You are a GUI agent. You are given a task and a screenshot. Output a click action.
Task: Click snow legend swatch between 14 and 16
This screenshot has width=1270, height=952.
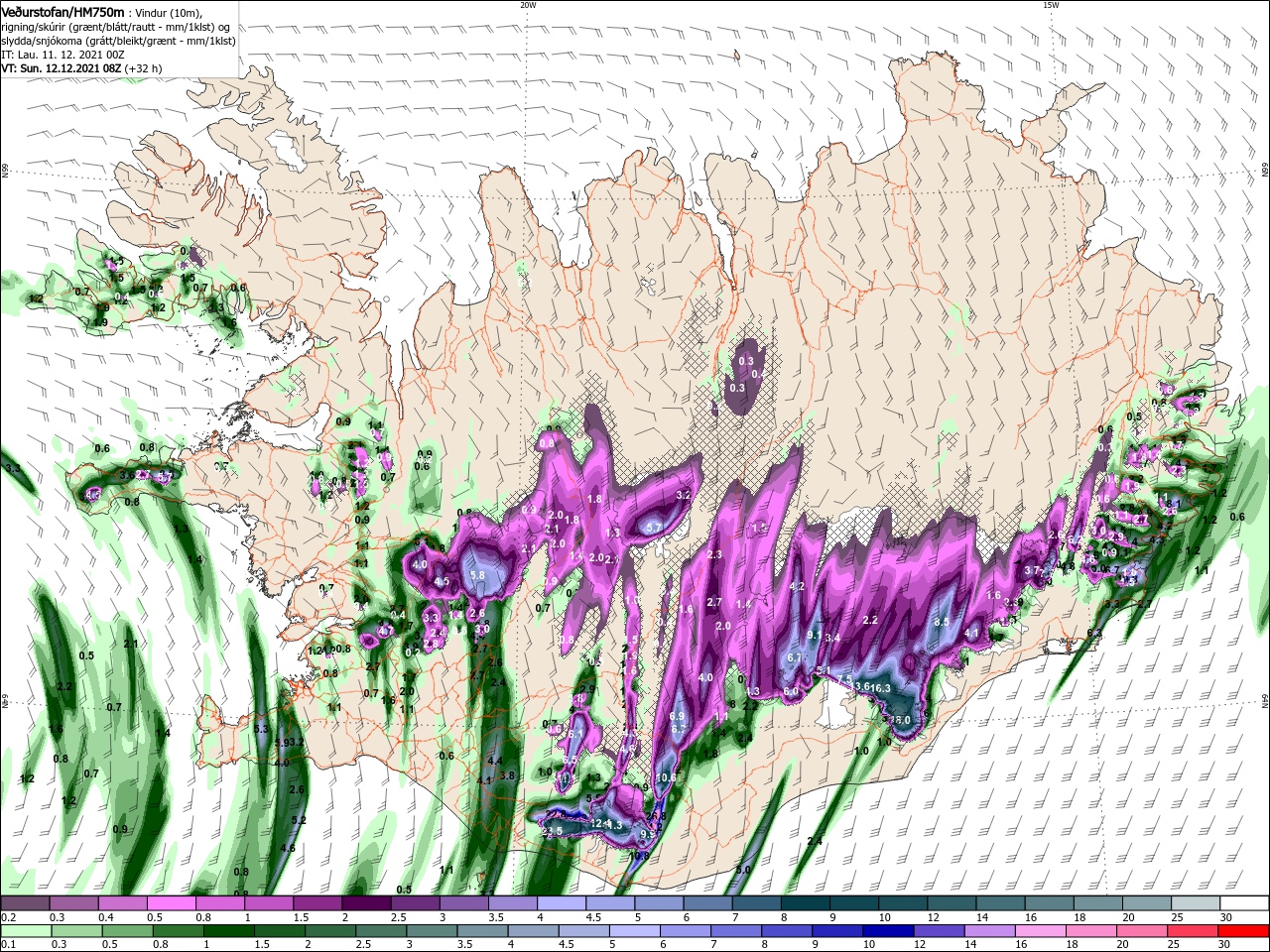[x=1001, y=903]
